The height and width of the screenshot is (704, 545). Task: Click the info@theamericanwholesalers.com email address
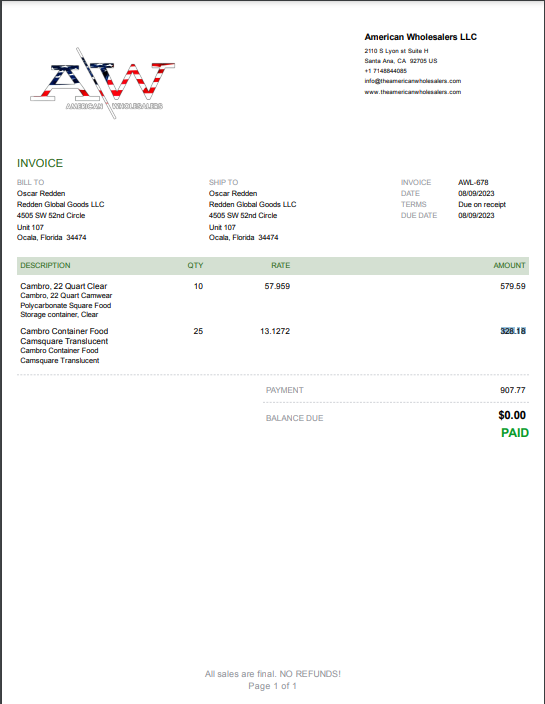tap(413, 81)
